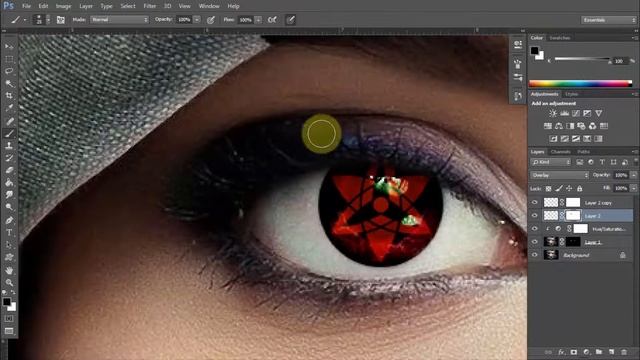The image size is (640, 360).
Task: Toggle Quick Mask mode icon
Action: tap(9, 318)
